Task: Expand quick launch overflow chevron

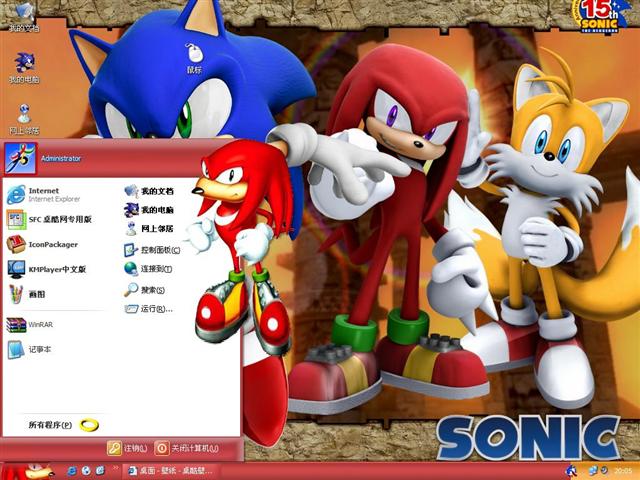Action: coord(116,468)
